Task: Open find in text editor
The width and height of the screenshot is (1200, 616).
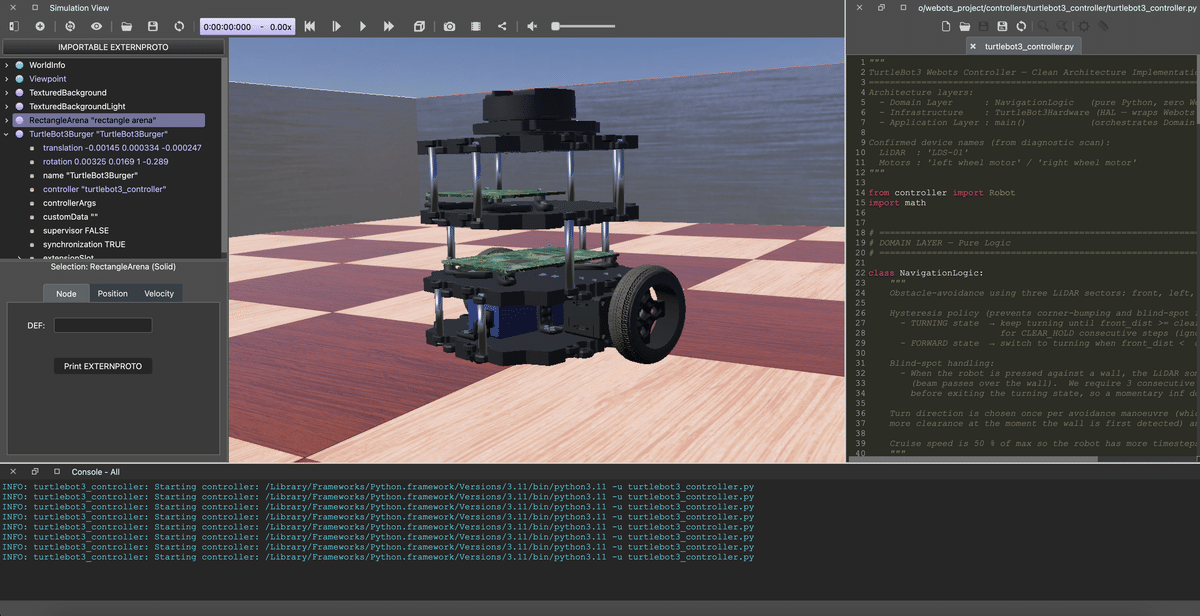Action: pyautogui.click(x=1044, y=26)
